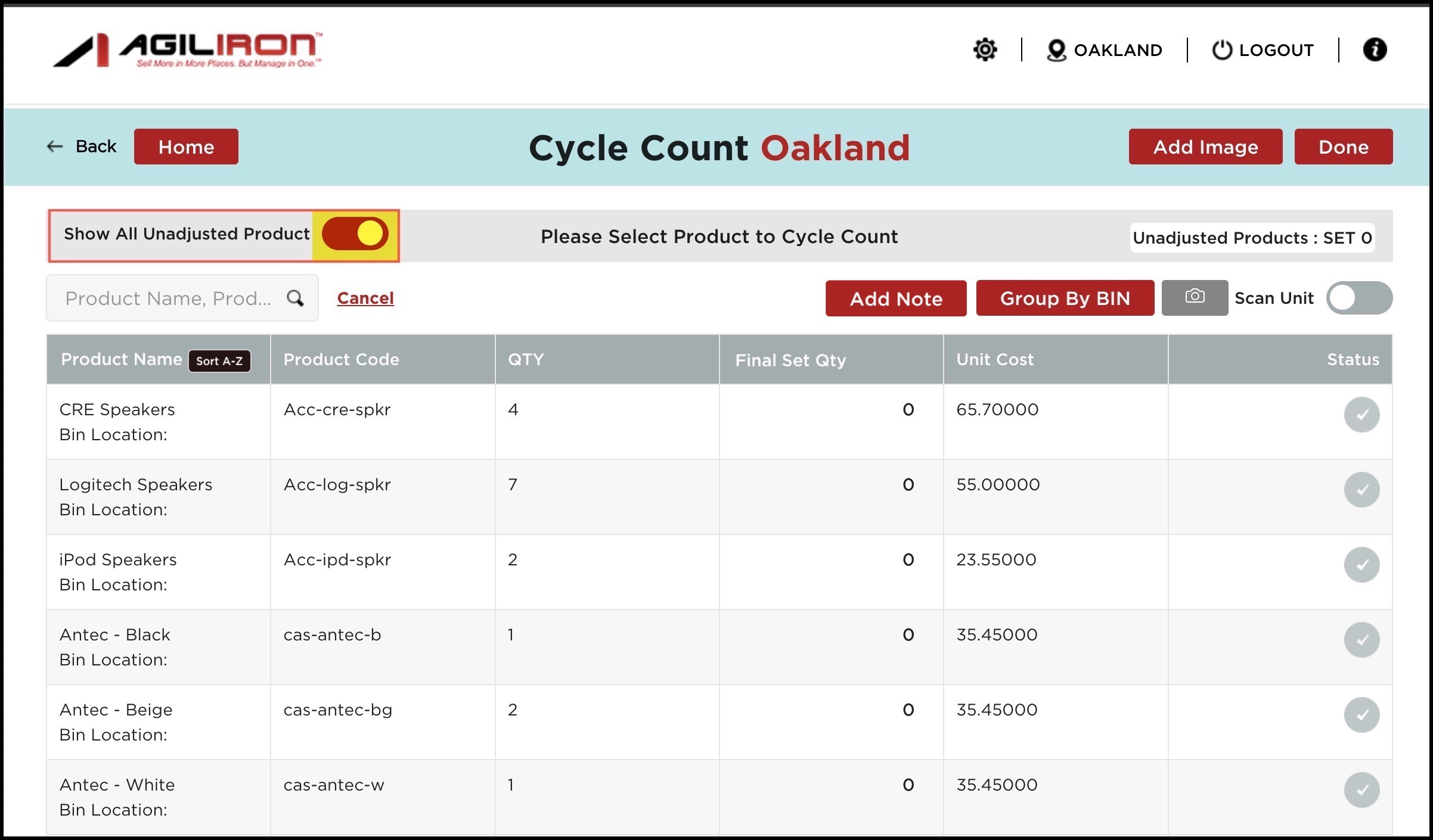The height and width of the screenshot is (840, 1433).
Task: Enable the Scan Unit toggle
Action: click(1358, 298)
